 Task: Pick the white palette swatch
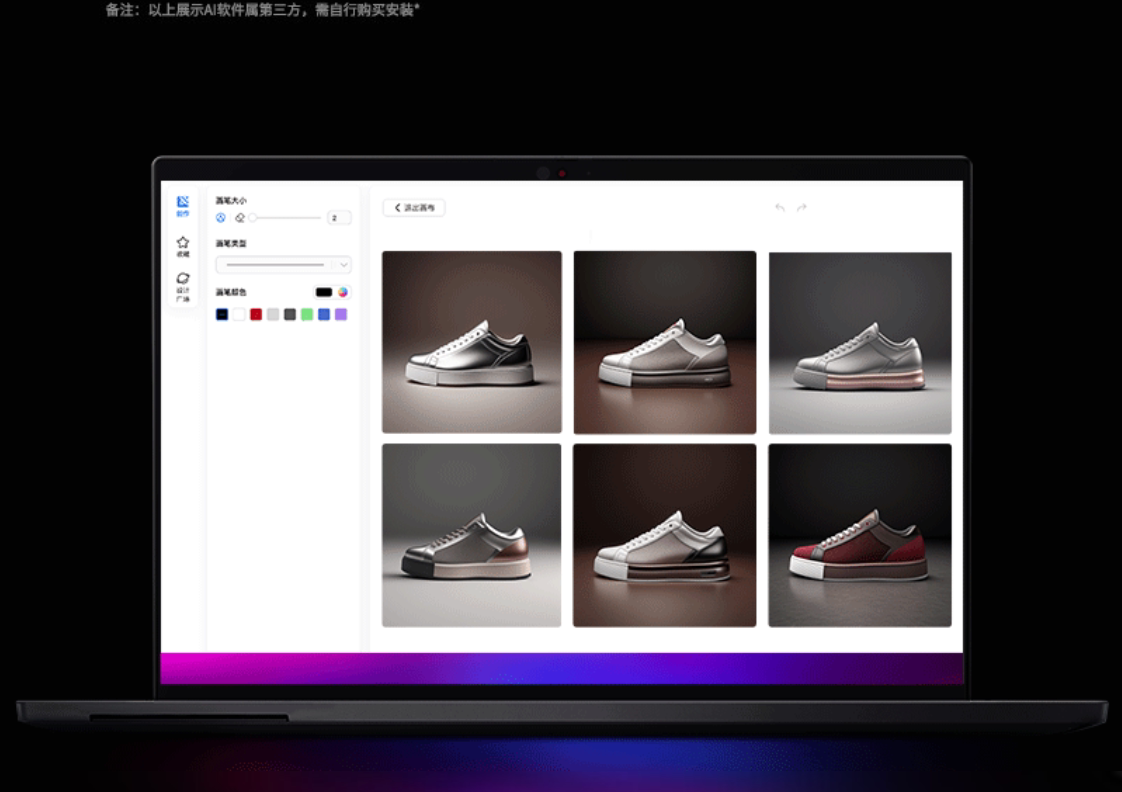tap(239, 314)
